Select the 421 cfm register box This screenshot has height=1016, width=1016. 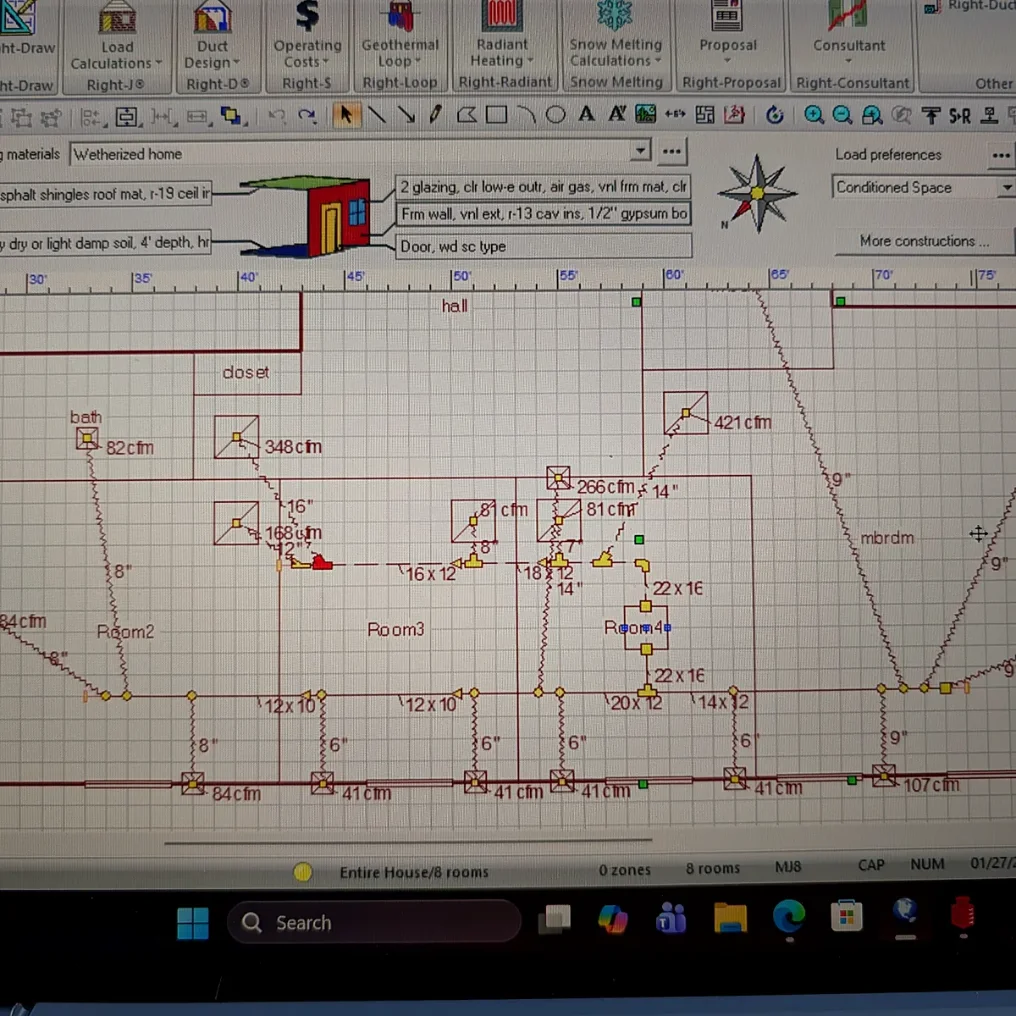(x=686, y=413)
